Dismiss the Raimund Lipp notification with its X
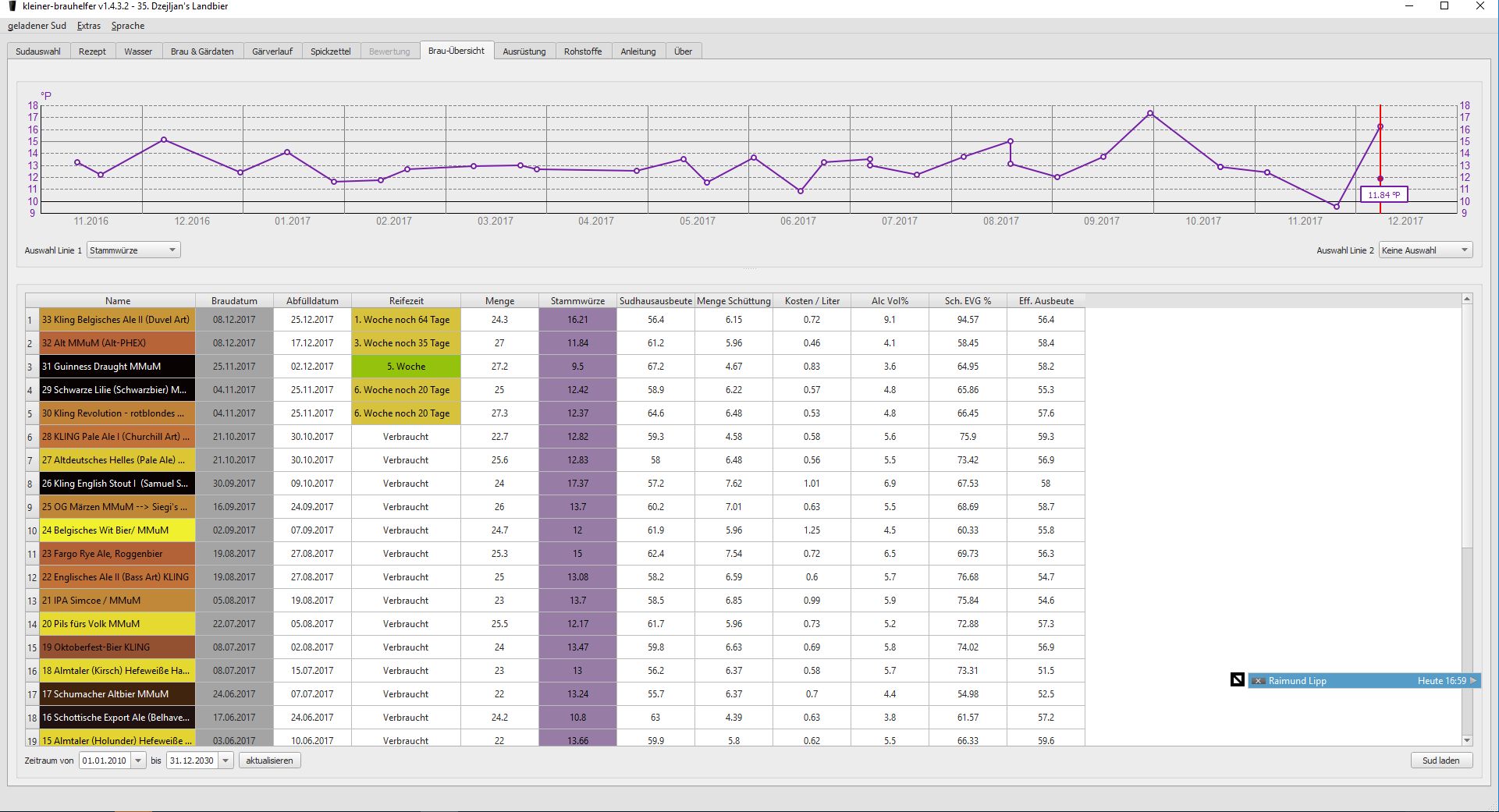This screenshot has width=1499, height=812. [1257, 681]
